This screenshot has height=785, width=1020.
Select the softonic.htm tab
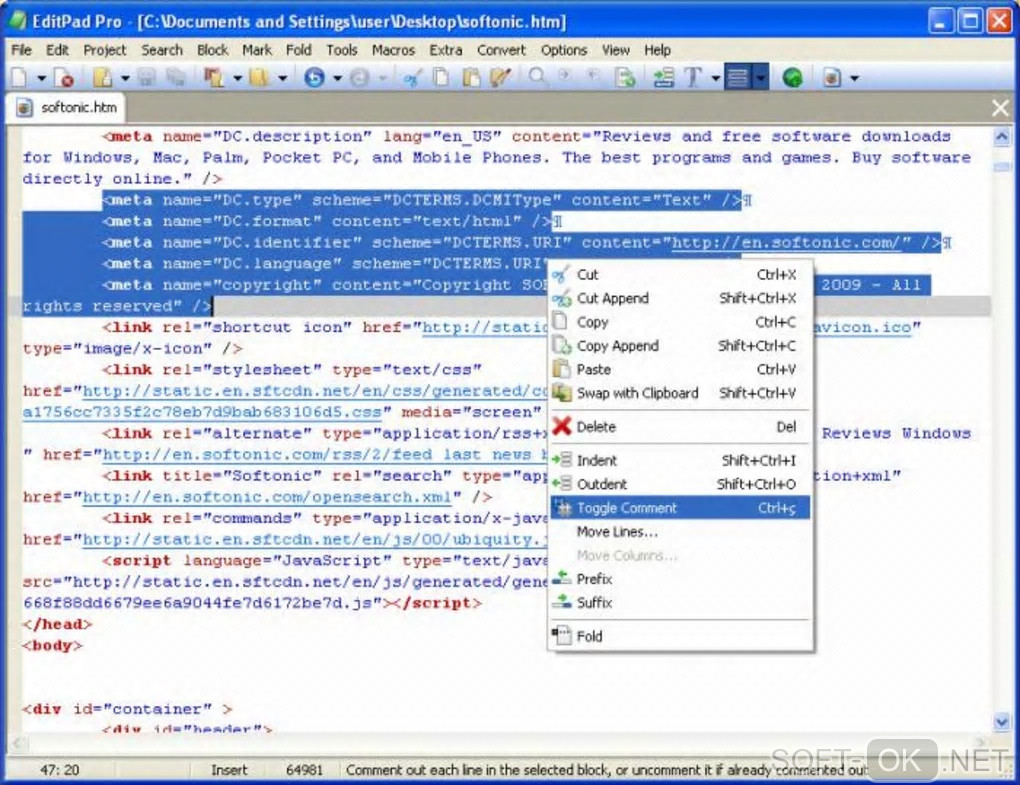pos(66,107)
